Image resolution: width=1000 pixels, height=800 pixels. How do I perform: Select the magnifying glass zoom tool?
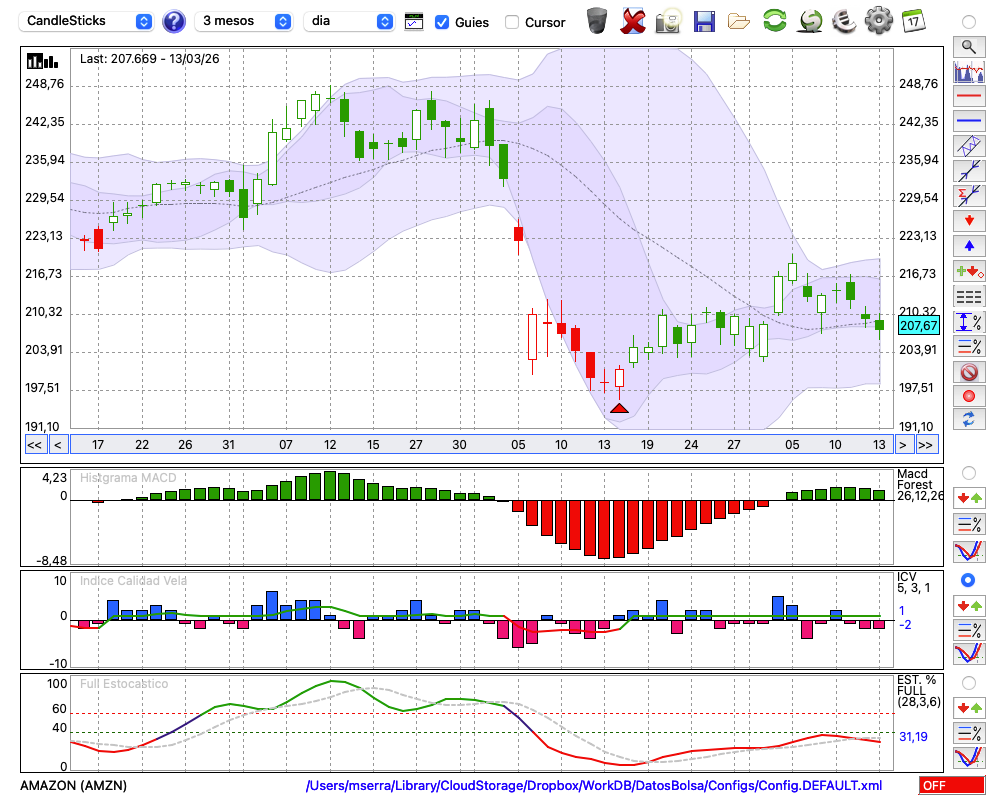968,46
